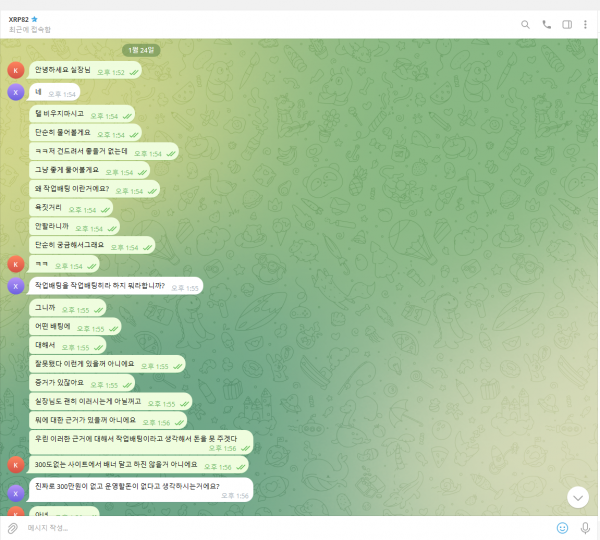Click the paperclip attach file icon
This screenshot has height=540, width=600.
(13, 527)
